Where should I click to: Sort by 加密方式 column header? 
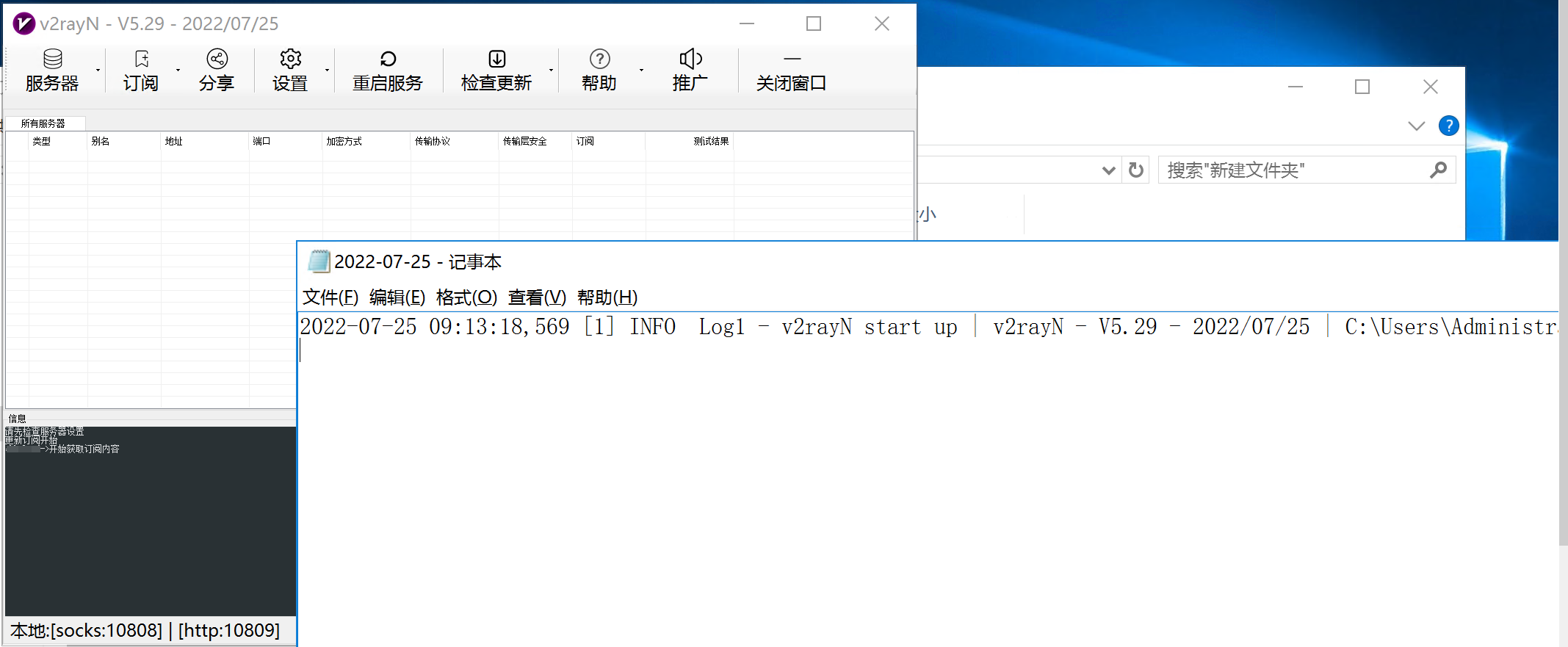coord(366,141)
